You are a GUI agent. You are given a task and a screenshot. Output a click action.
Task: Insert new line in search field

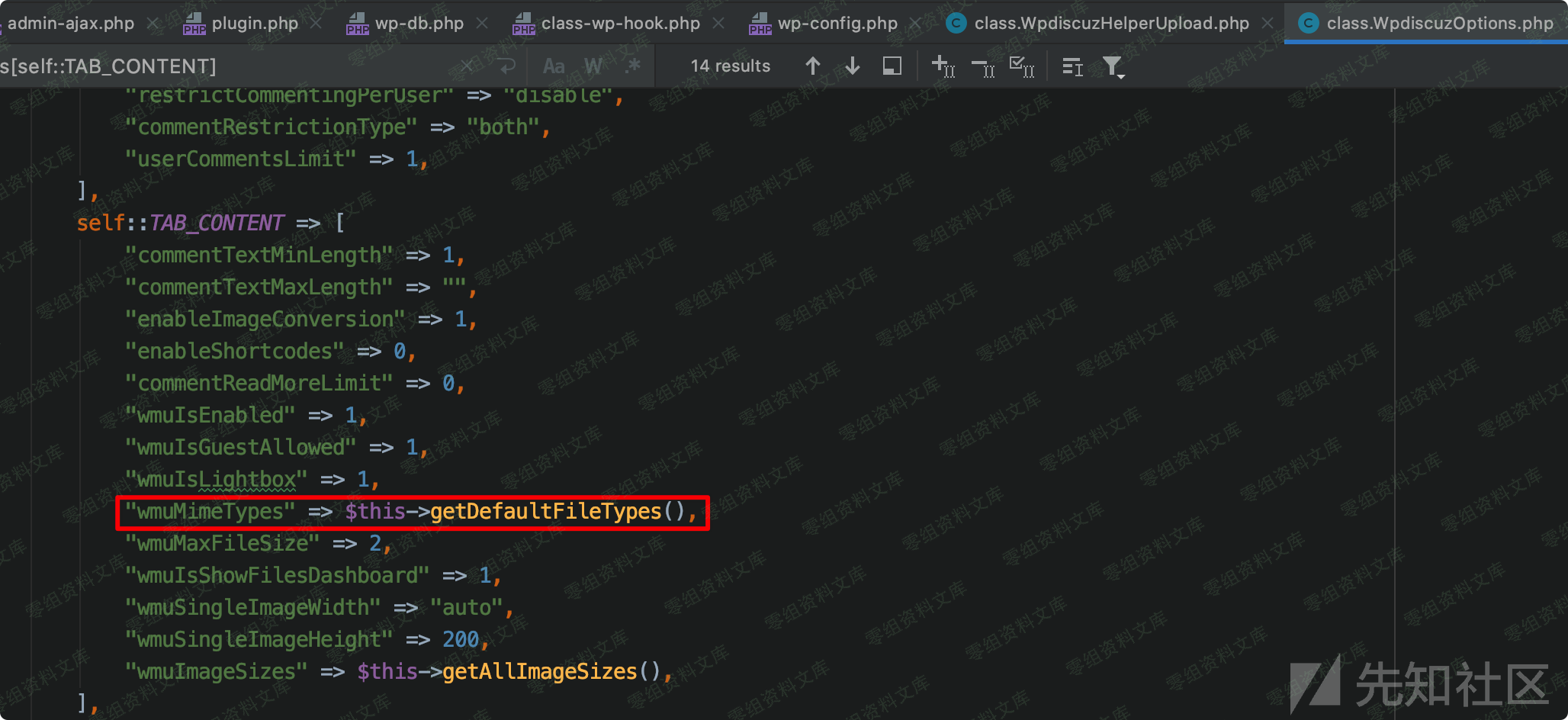coord(506,66)
